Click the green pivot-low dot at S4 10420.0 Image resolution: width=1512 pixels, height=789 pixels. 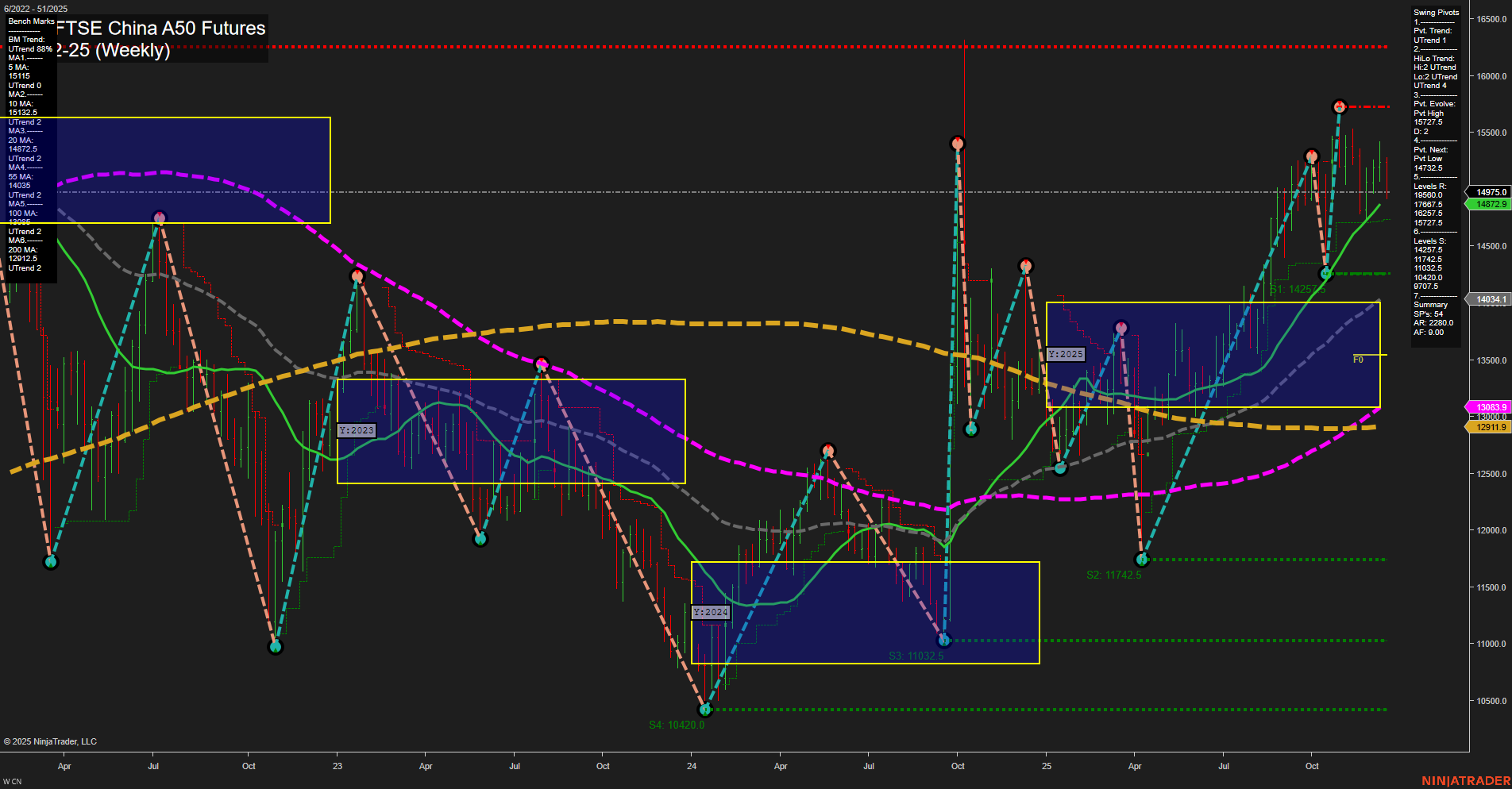pyautogui.click(x=706, y=710)
